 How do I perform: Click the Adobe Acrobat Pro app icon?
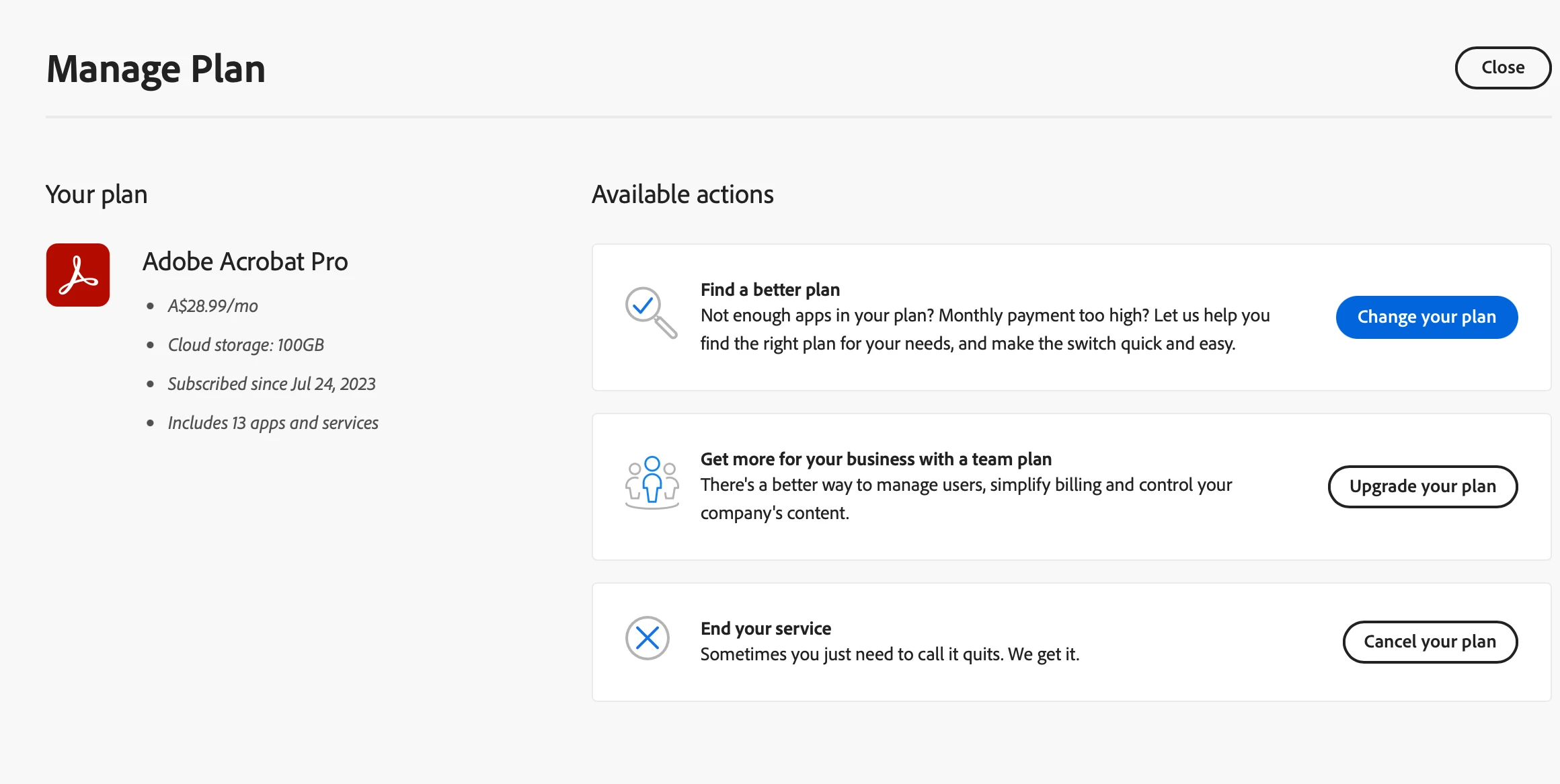pyautogui.click(x=78, y=275)
